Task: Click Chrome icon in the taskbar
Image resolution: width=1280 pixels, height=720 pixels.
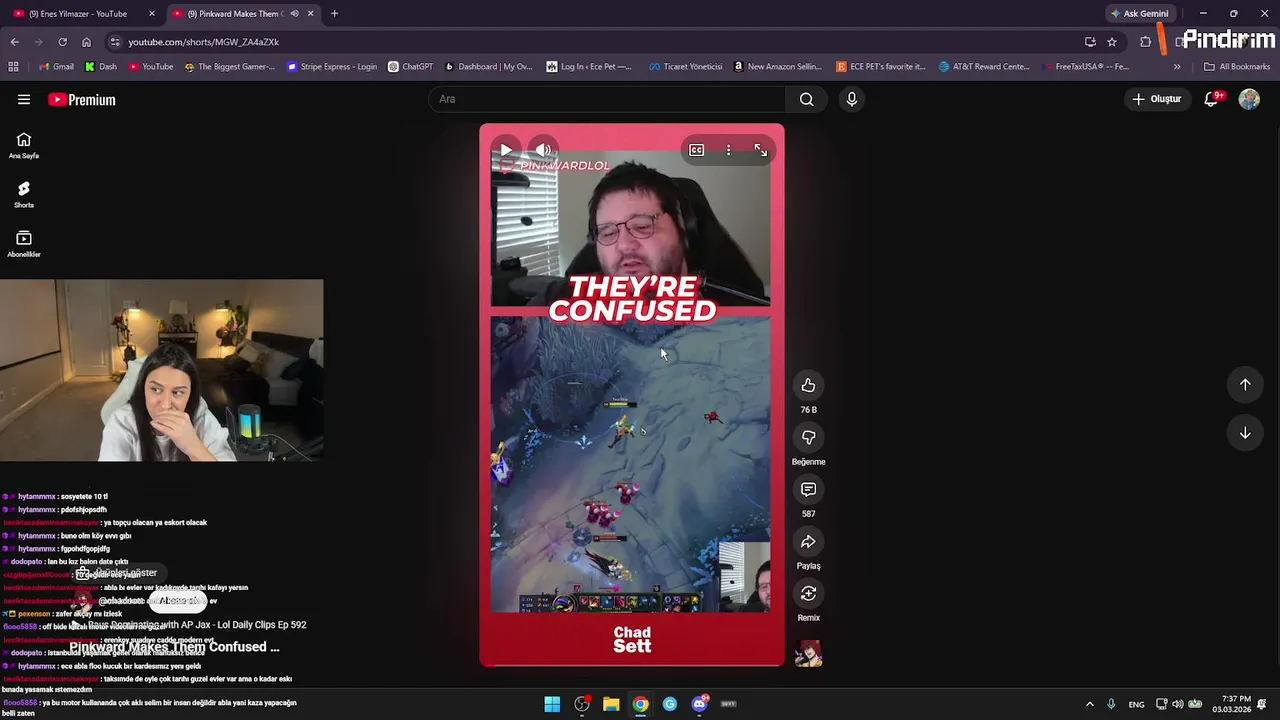Action: pos(640,704)
